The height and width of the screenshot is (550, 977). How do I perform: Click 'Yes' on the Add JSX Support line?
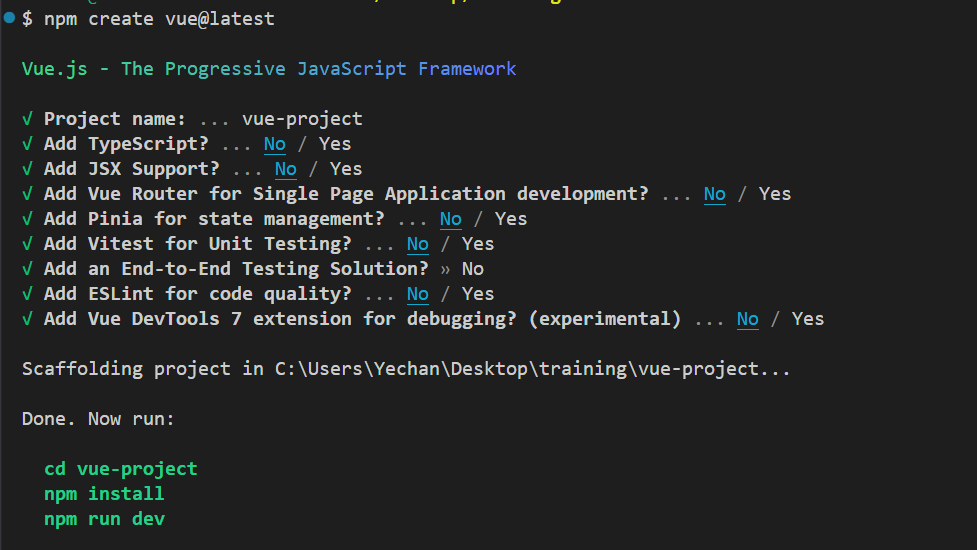click(x=346, y=169)
